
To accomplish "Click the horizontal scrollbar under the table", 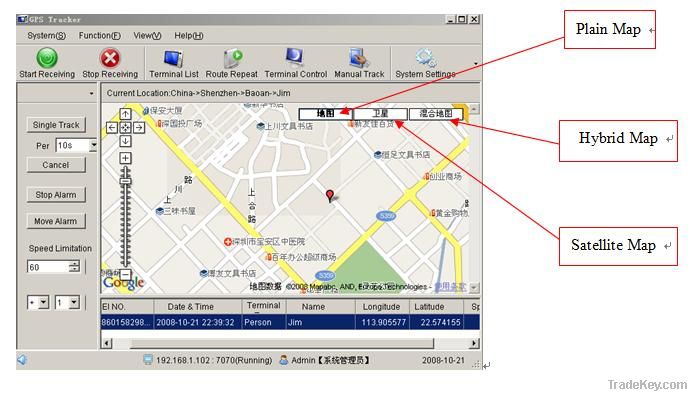I will coord(282,343).
